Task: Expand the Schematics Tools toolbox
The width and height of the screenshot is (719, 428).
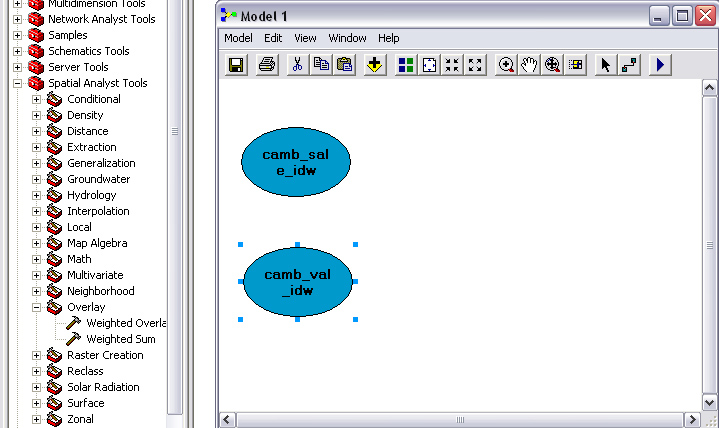Action: click(x=17, y=51)
